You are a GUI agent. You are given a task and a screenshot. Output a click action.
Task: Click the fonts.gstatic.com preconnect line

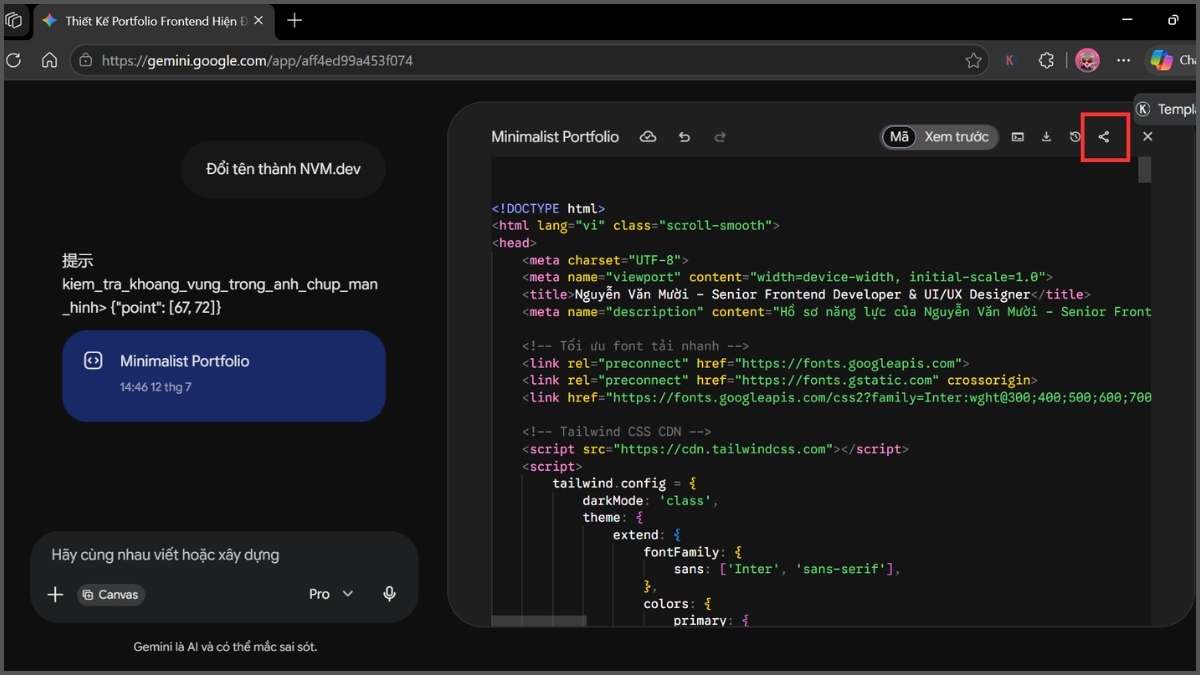[779, 380]
